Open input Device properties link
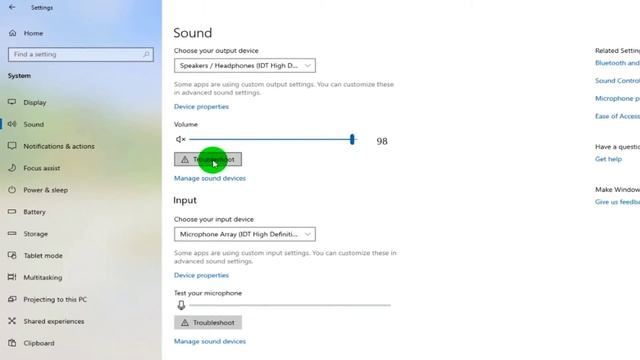The width and height of the screenshot is (640, 360). coord(201,275)
